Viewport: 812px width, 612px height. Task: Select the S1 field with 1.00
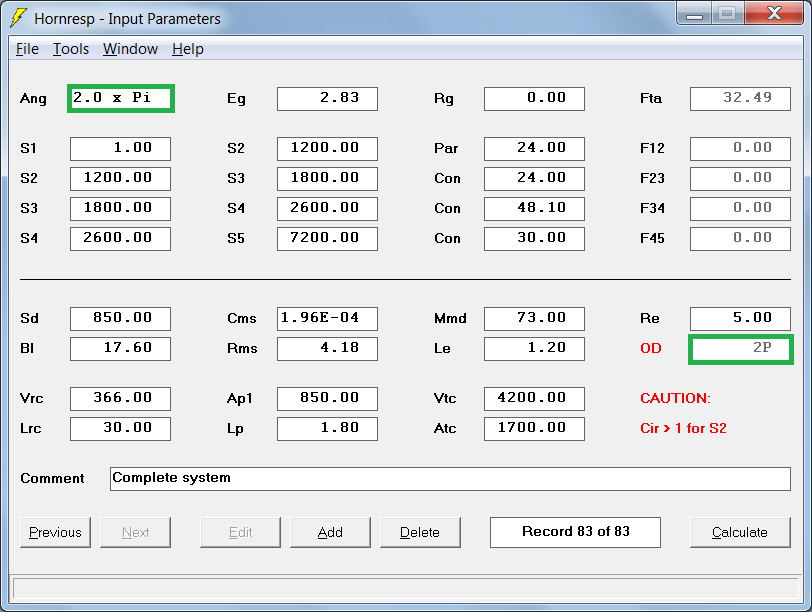120,149
